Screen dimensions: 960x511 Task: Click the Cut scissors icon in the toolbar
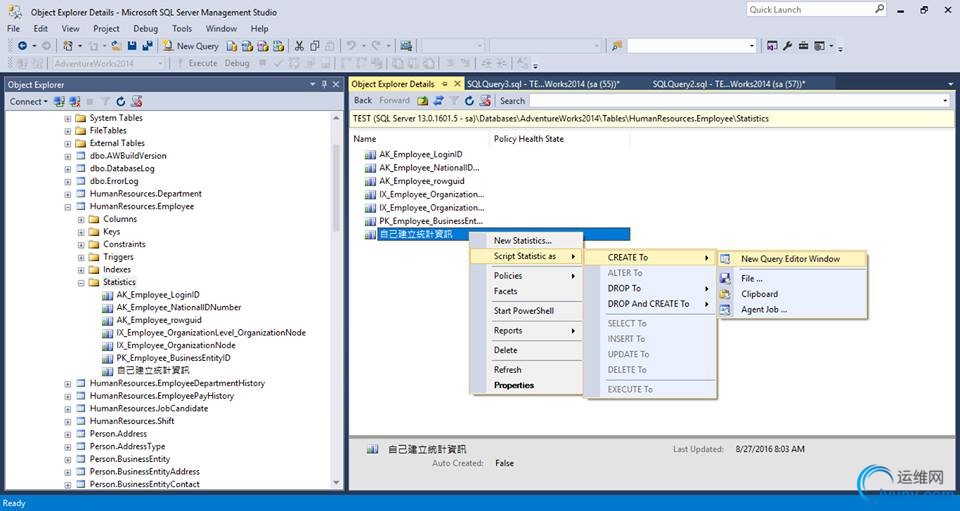point(299,46)
